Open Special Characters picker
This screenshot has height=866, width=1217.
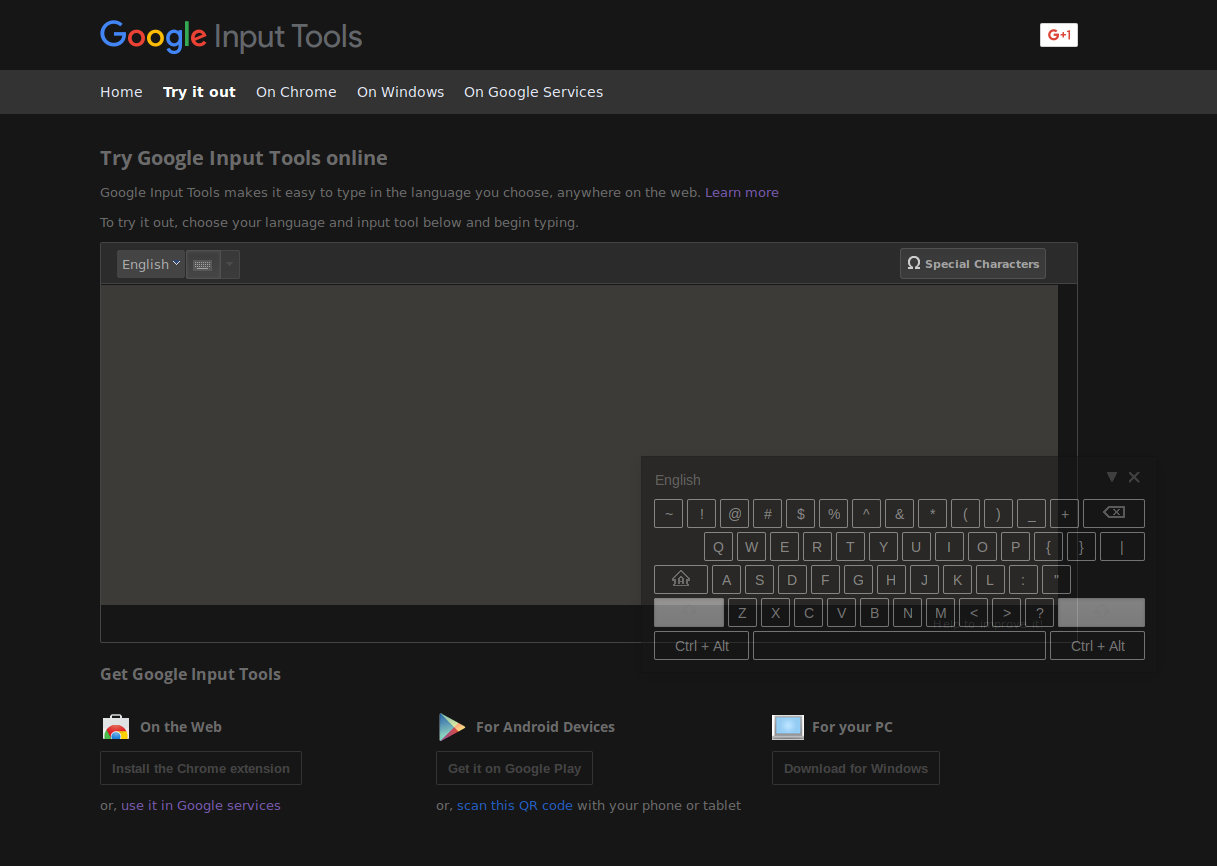[973, 263]
